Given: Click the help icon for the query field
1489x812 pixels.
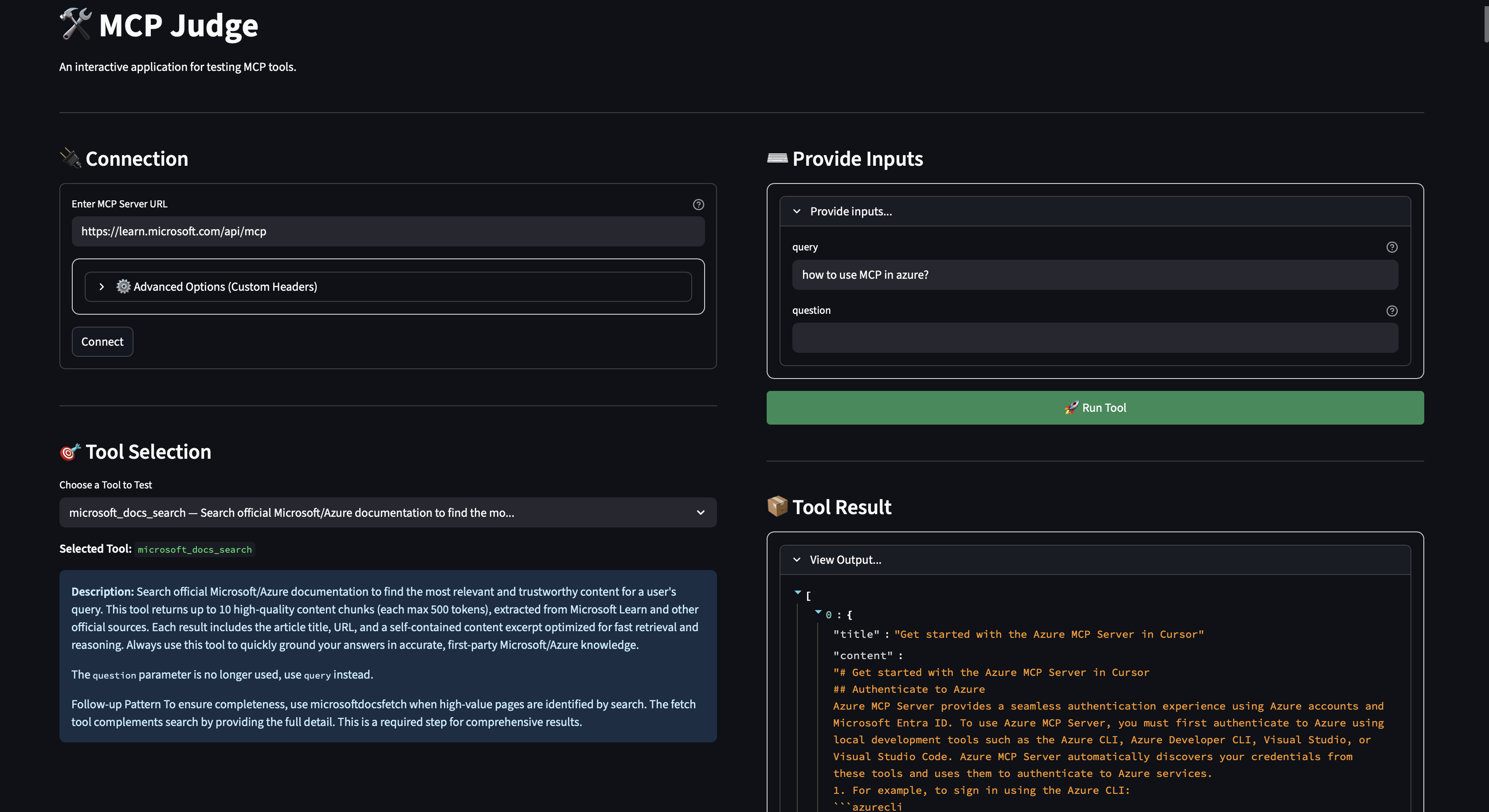Looking at the screenshot, I should [x=1392, y=247].
